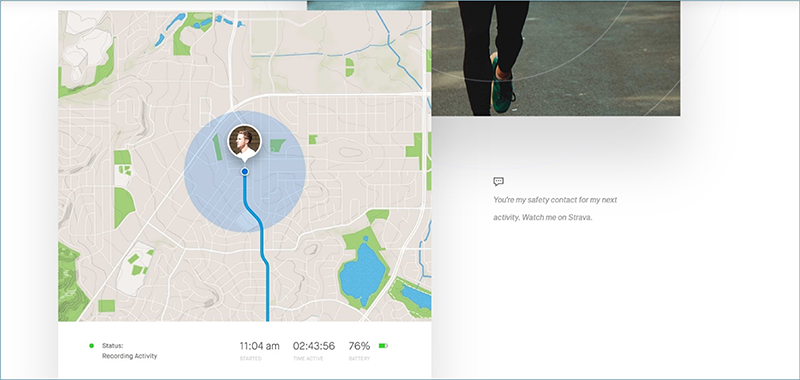Screen dimensions: 800x380
Task: Click the athlete profile photo pin
Action: coord(244,141)
